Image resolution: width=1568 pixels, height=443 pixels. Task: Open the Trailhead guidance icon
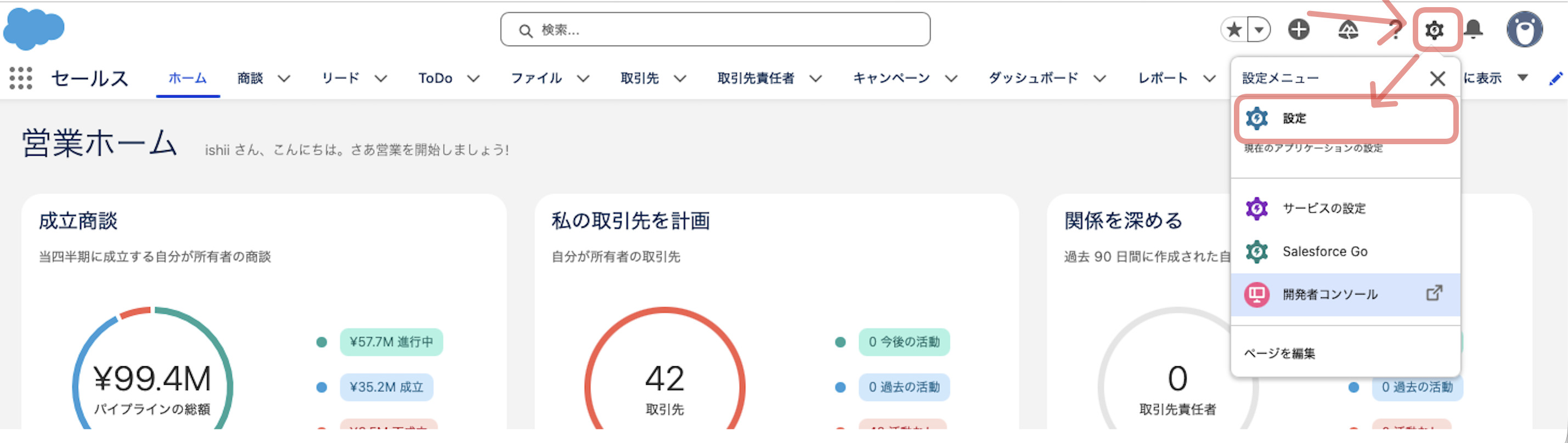[x=1347, y=29]
